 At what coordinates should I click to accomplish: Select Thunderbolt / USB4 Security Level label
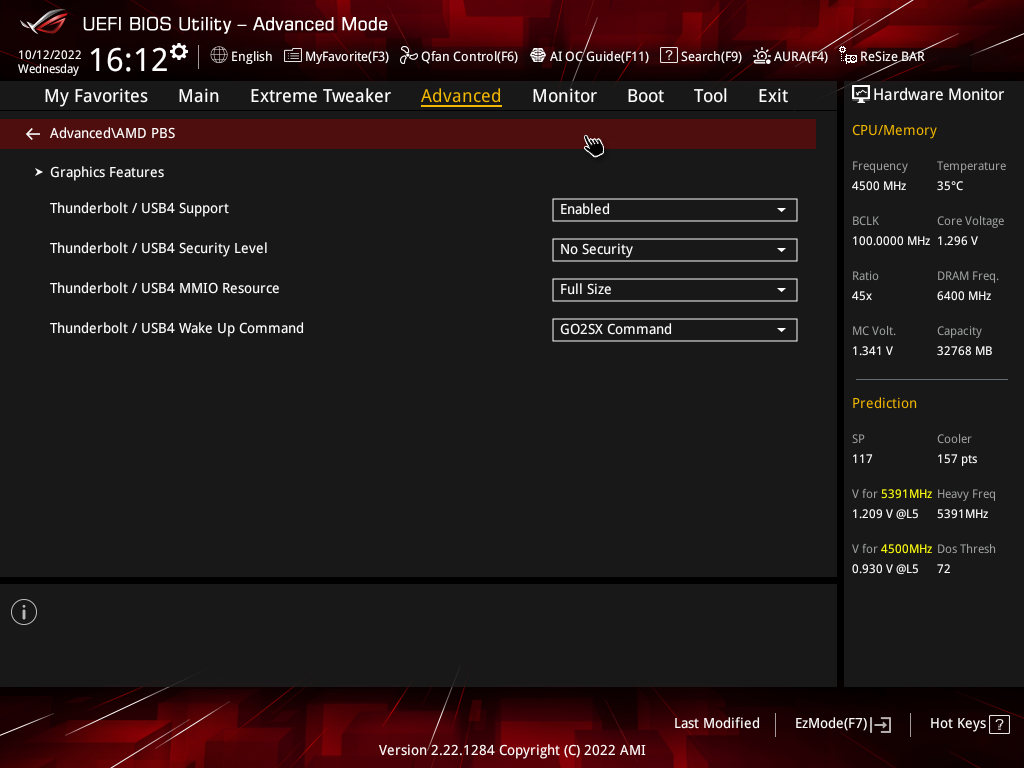pos(159,248)
